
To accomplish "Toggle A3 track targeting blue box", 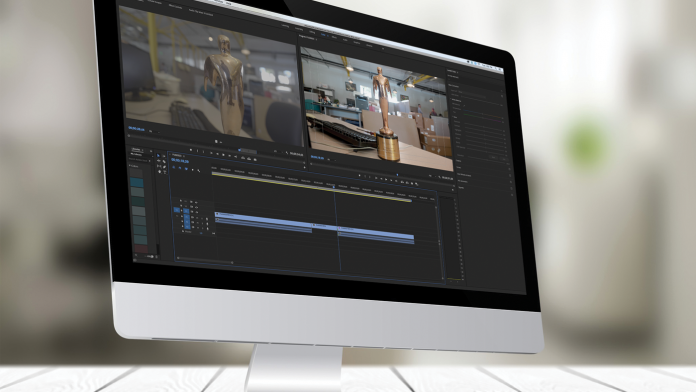I will coord(187,226).
